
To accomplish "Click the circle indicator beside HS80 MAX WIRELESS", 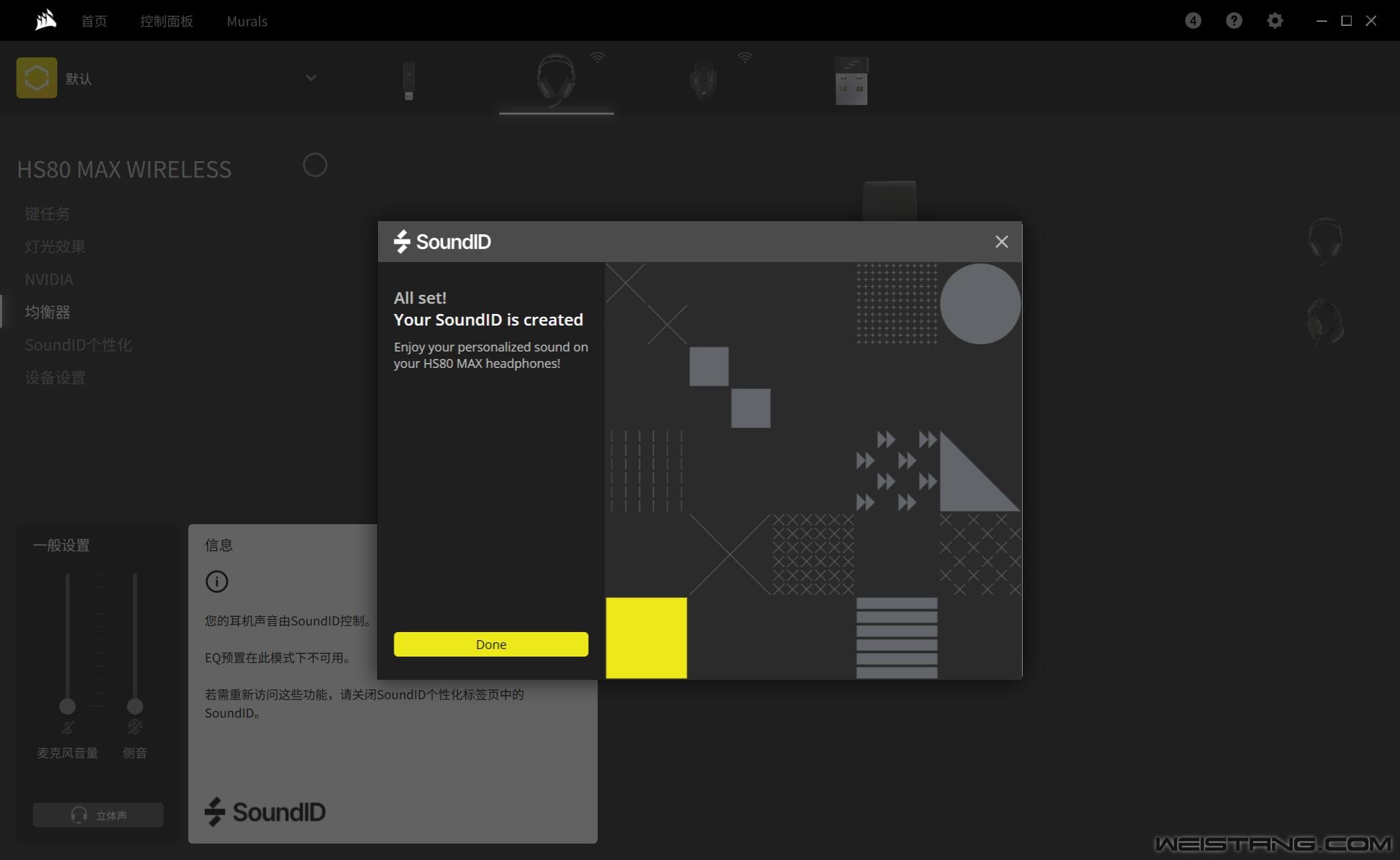I will pyautogui.click(x=315, y=165).
